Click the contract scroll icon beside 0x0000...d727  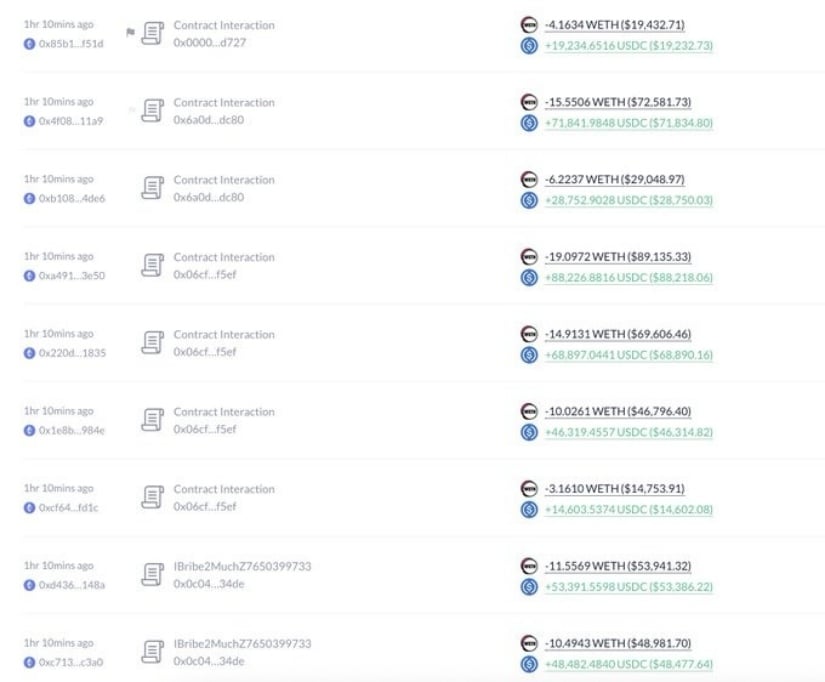pyautogui.click(x=153, y=33)
